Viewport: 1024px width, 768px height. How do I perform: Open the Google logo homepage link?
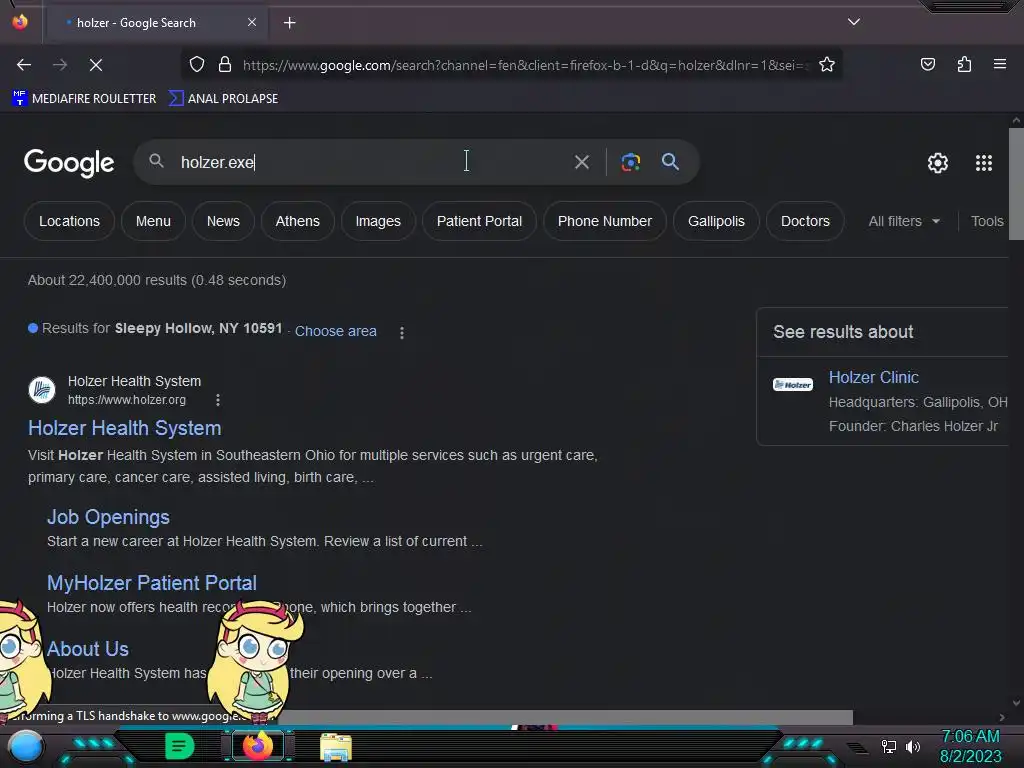click(69, 163)
